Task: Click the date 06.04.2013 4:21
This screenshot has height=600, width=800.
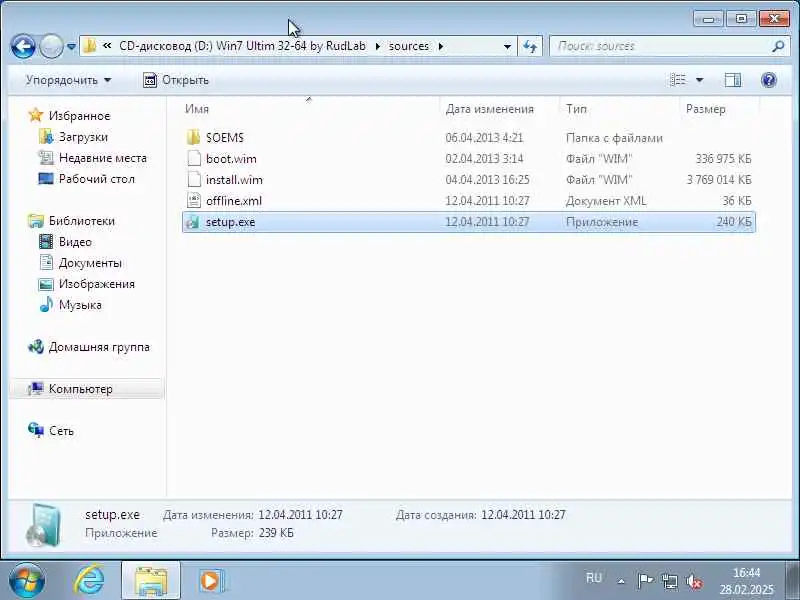Action: pos(484,138)
